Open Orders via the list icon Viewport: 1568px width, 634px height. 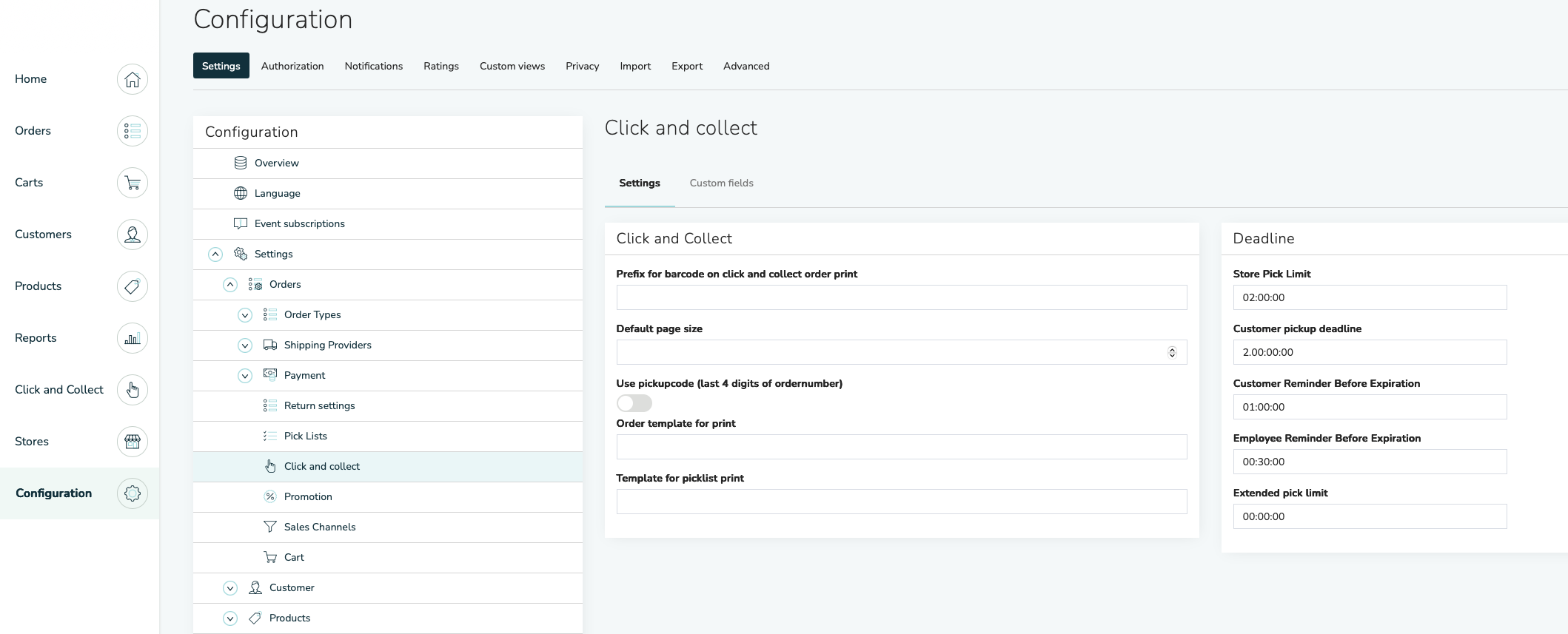tap(133, 131)
